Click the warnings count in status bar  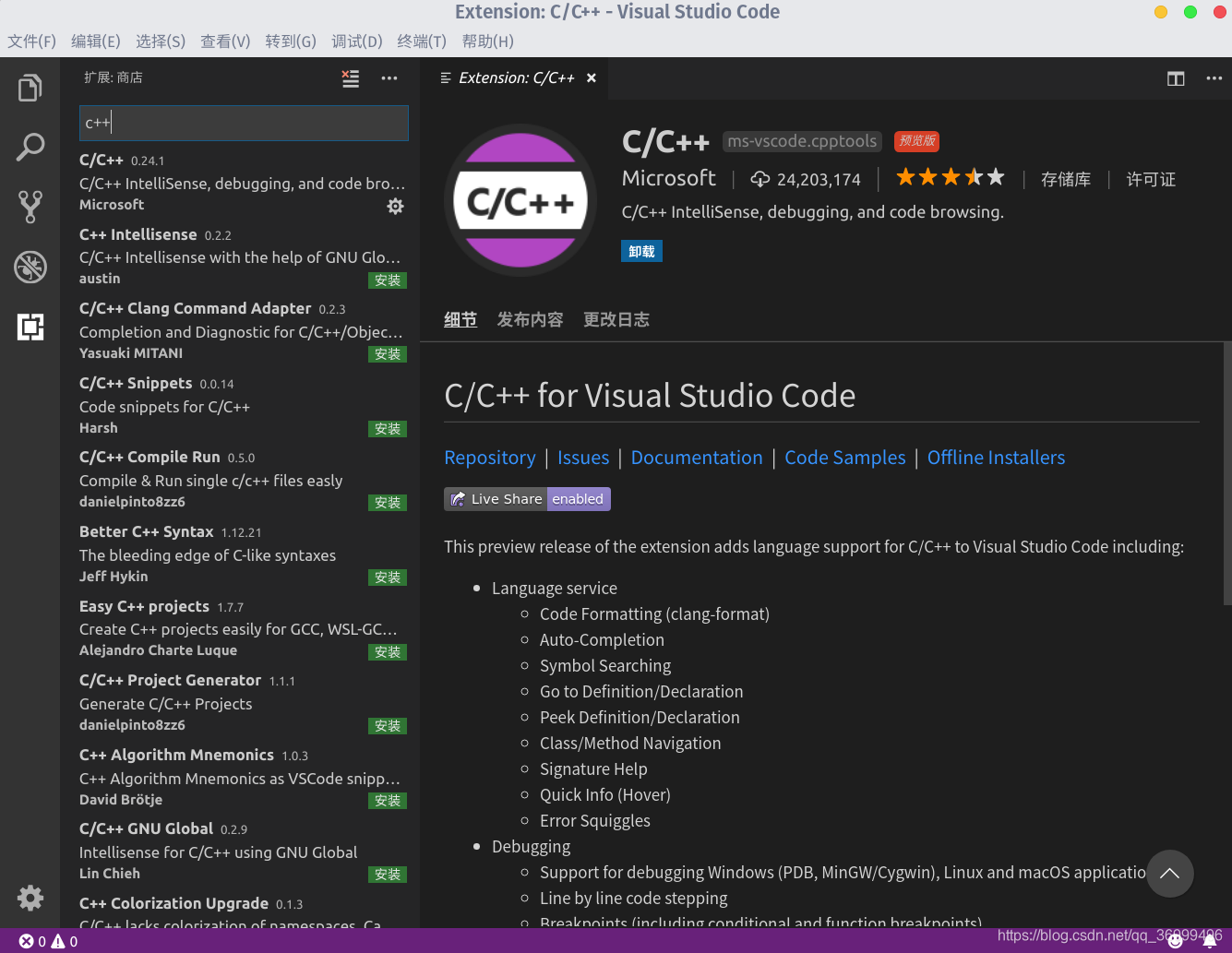[65, 941]
